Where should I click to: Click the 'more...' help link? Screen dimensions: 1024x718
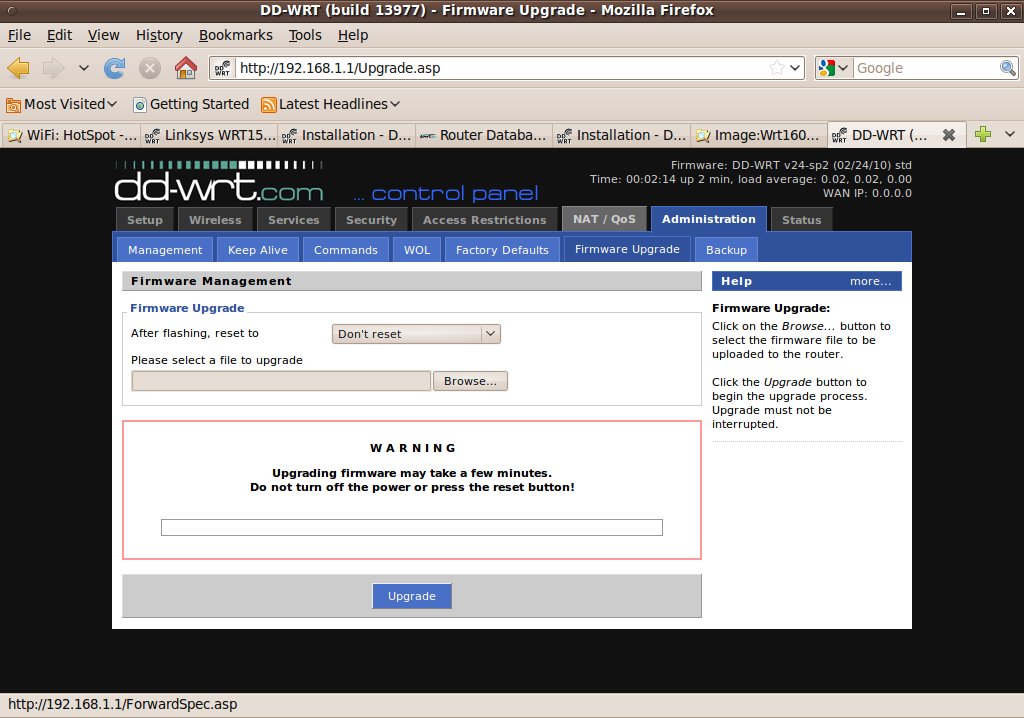(x=870, y=281)
